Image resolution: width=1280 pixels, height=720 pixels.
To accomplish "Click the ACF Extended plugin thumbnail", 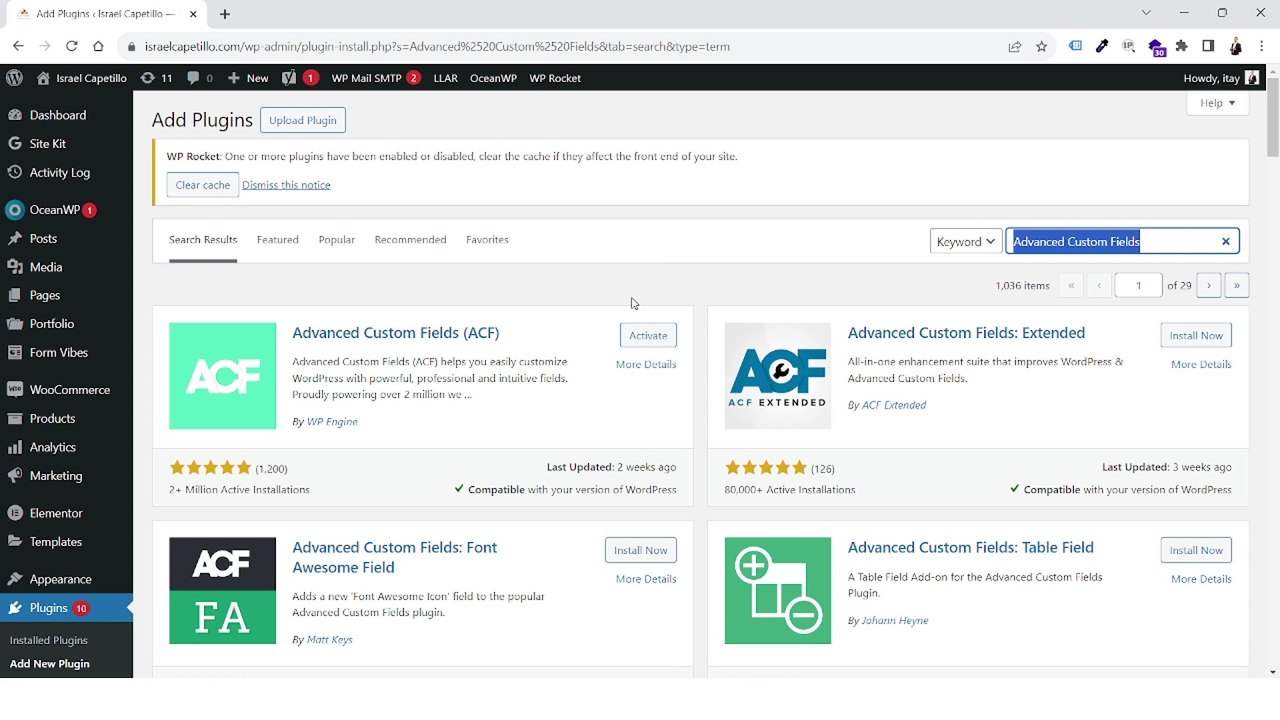I will point(778,376).
